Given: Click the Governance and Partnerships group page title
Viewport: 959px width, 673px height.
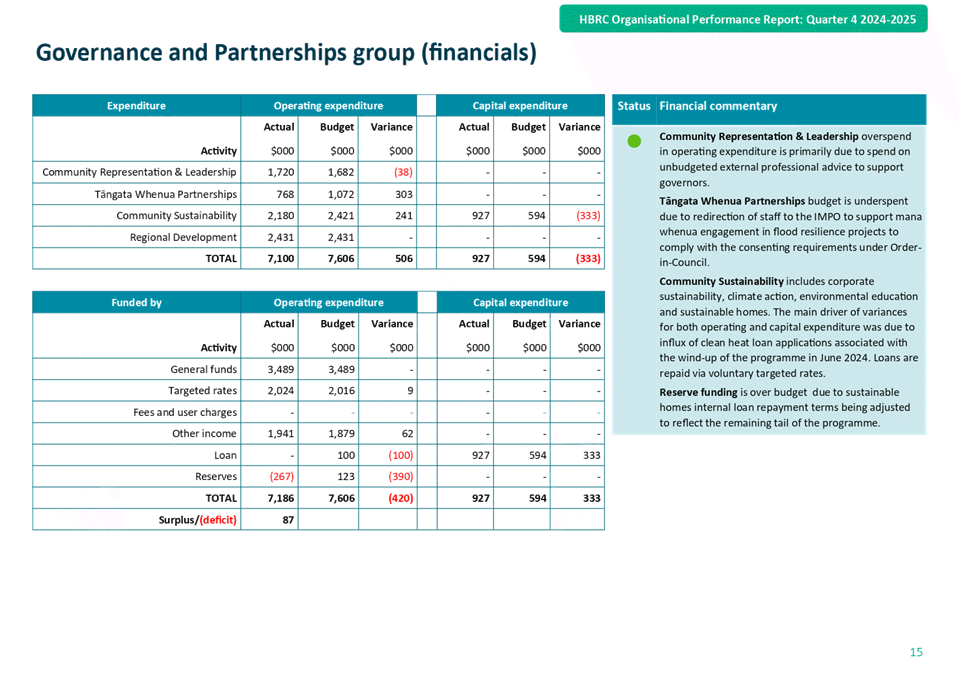Looking at the screenshot, I should pos(285,53).
